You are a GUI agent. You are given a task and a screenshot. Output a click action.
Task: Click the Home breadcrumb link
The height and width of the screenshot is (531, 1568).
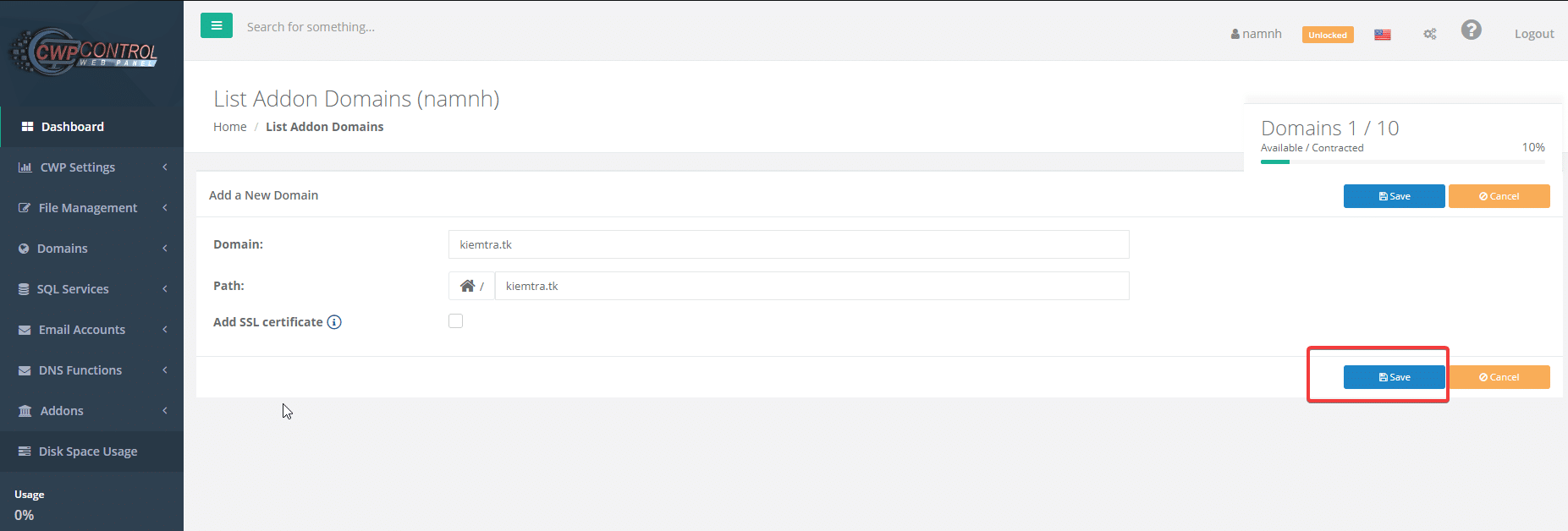click(229, 127)
